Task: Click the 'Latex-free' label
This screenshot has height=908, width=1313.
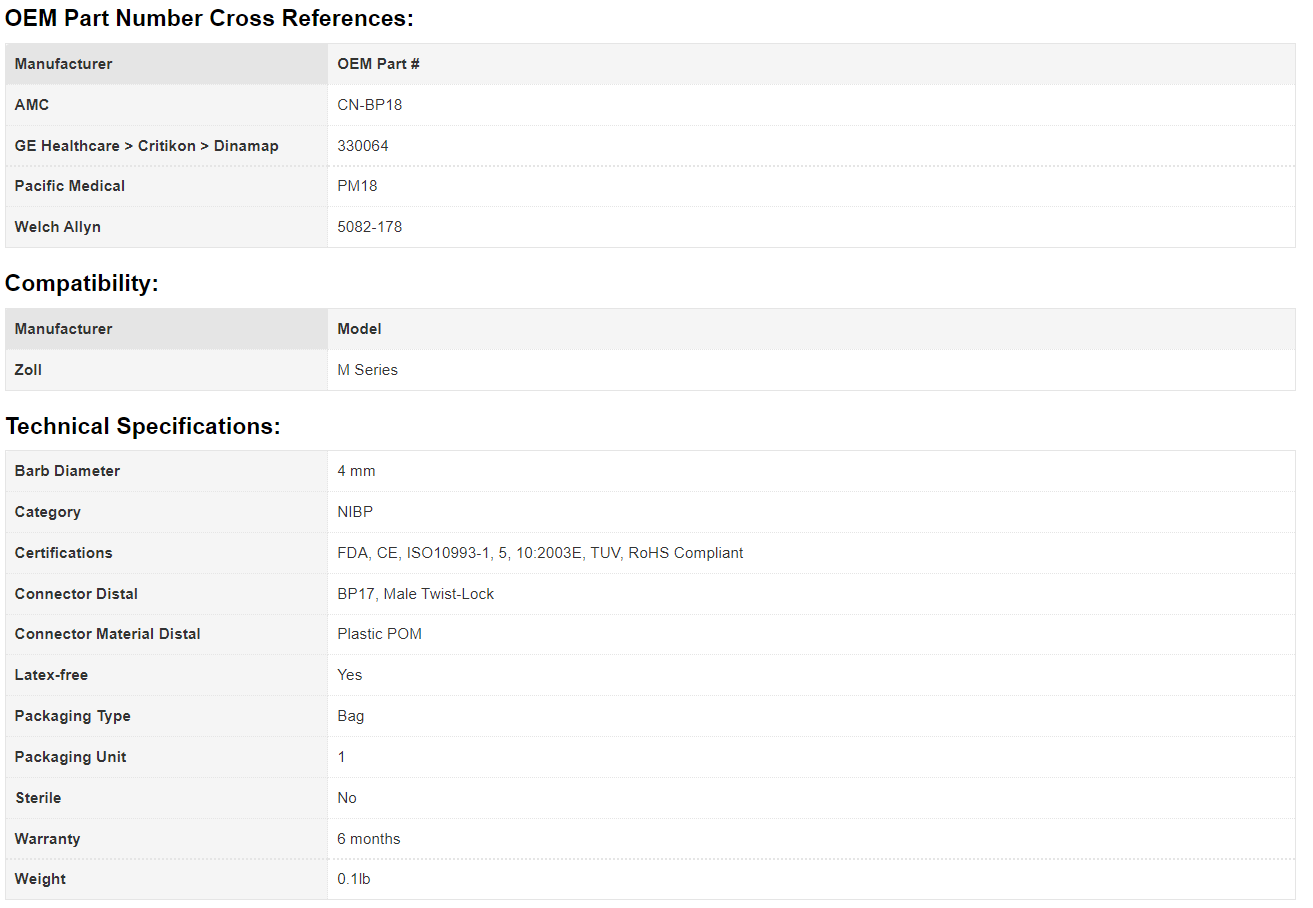Action: tap(51, 675)
